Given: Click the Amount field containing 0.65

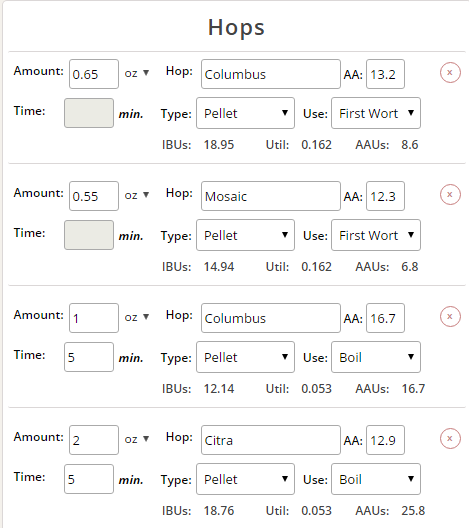Looking at the screenshot, I should point(94,74).
